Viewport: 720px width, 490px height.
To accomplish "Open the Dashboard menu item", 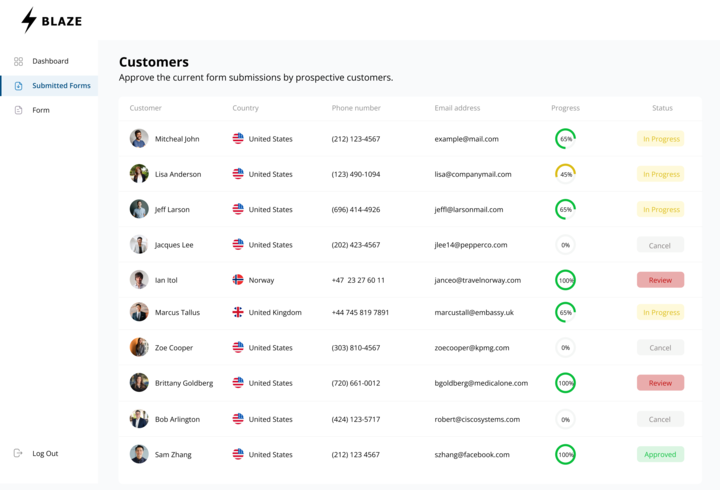I will (x=50, y=62).
